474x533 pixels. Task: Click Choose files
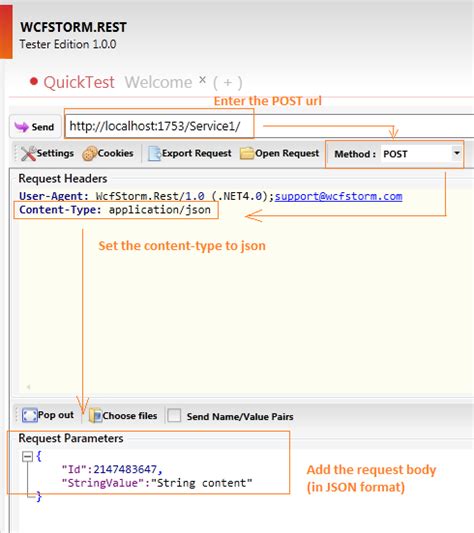coord(123,415)
